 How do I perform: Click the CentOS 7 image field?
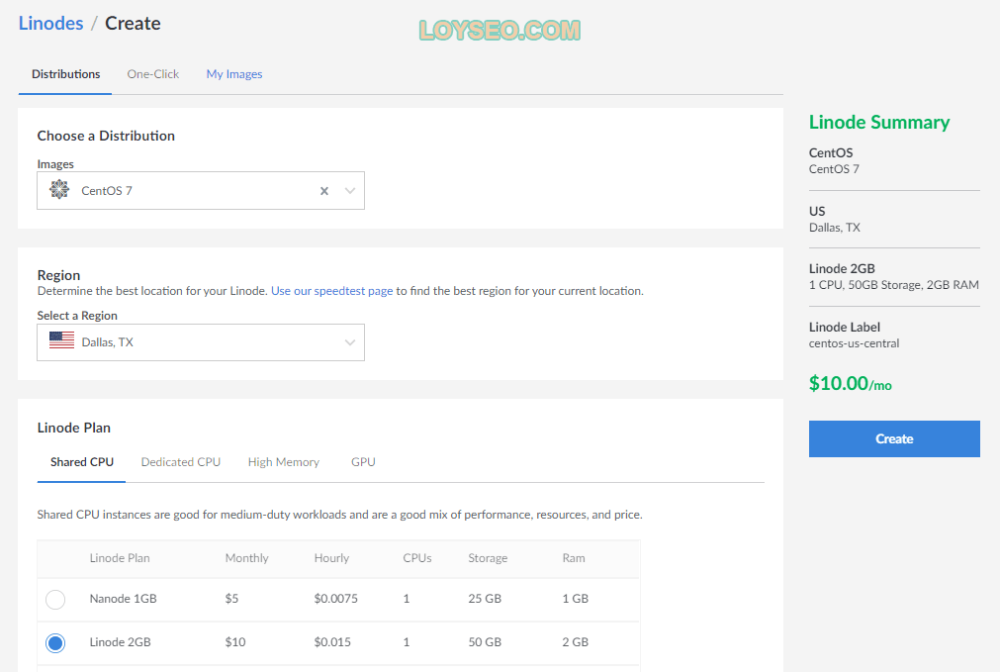click(200, 191)
